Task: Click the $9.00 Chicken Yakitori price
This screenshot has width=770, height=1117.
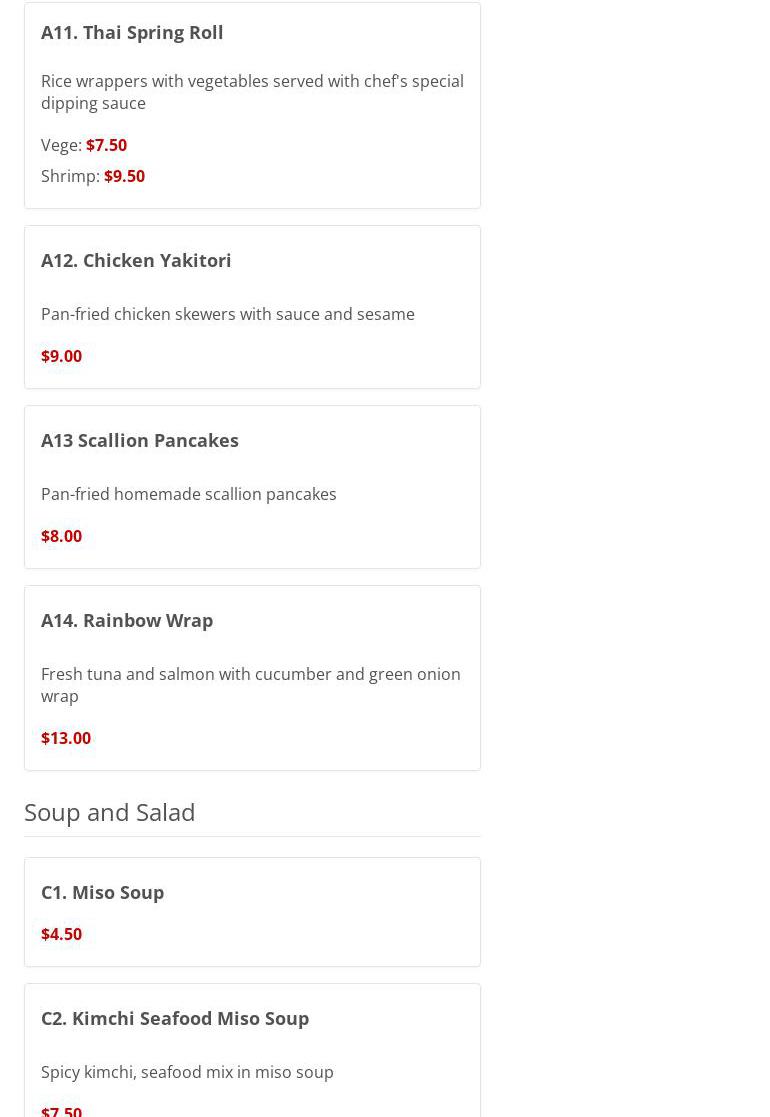Action: pos(61,356)
